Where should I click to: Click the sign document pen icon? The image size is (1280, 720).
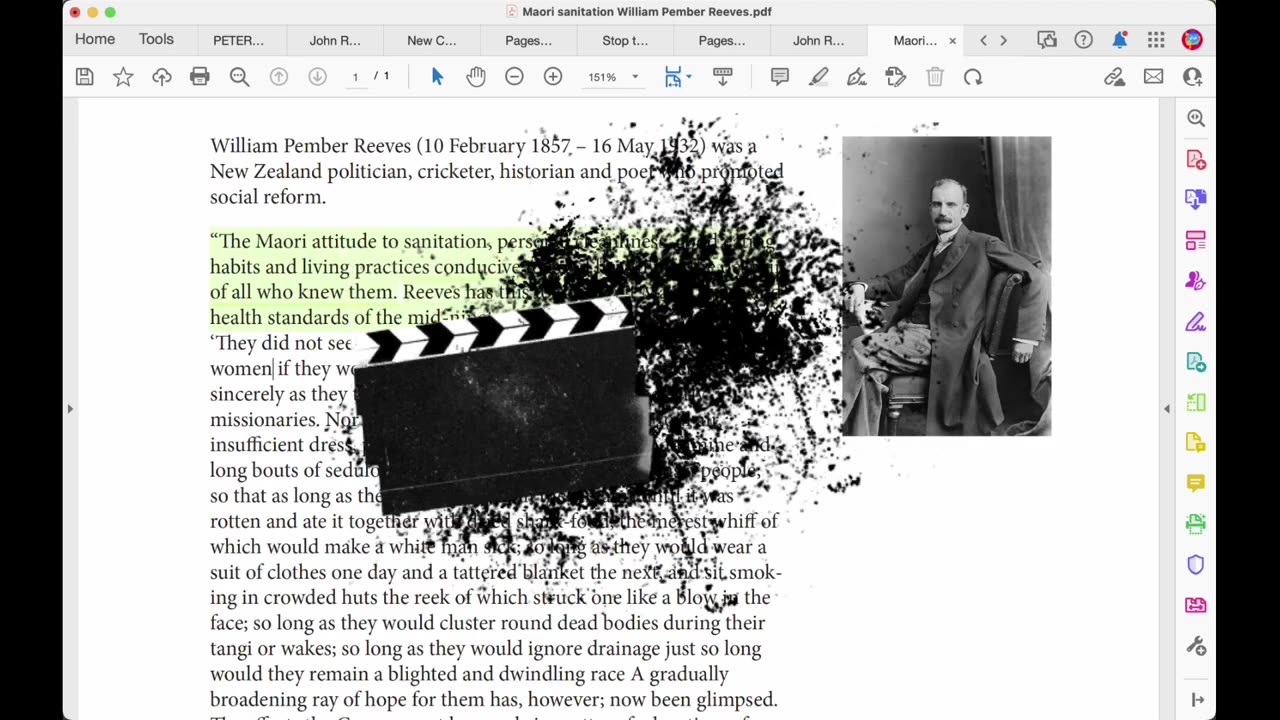(x=857, y=77)
